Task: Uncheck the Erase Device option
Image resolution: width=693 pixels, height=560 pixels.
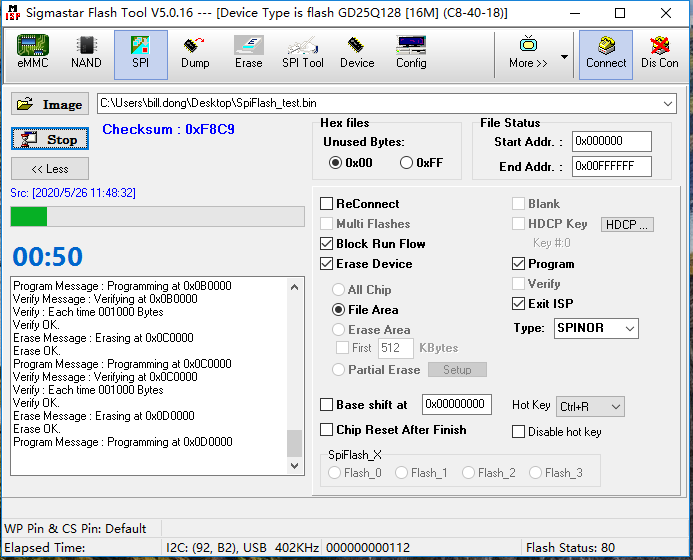Action: pos(327,264)
